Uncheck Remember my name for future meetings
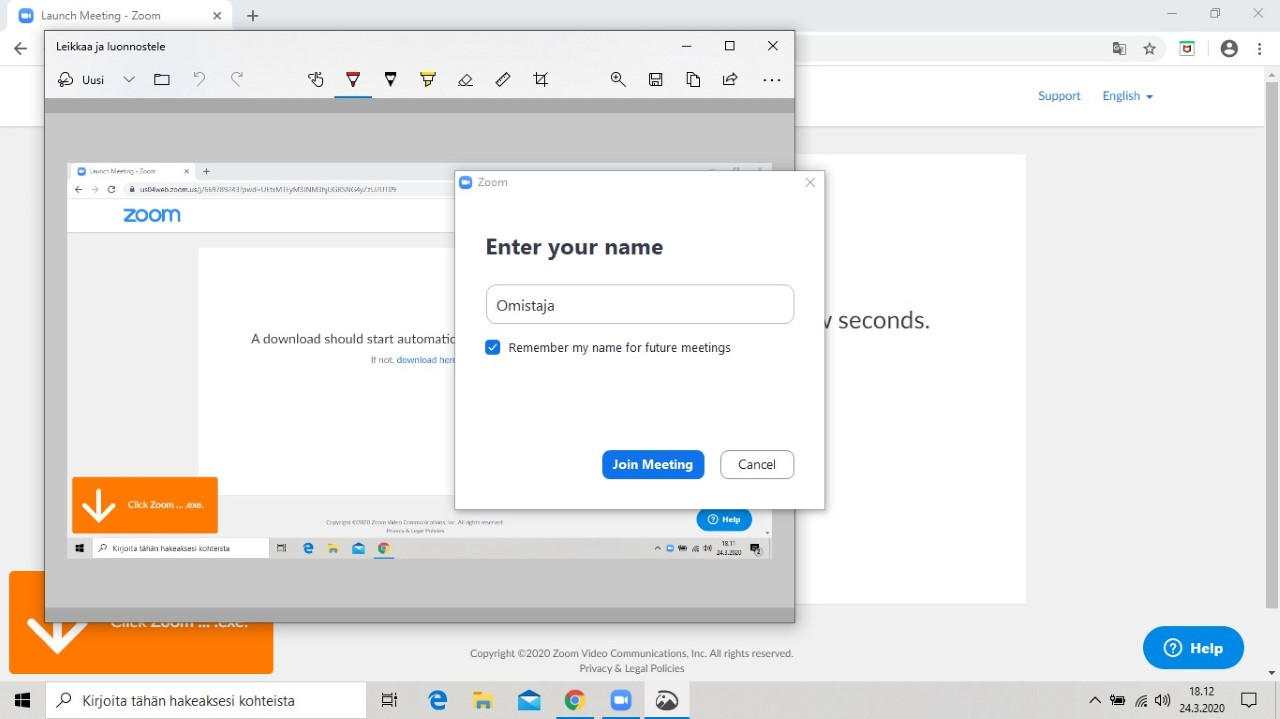The height and width of the screenshot is (719, 1280). coord(492,348)
